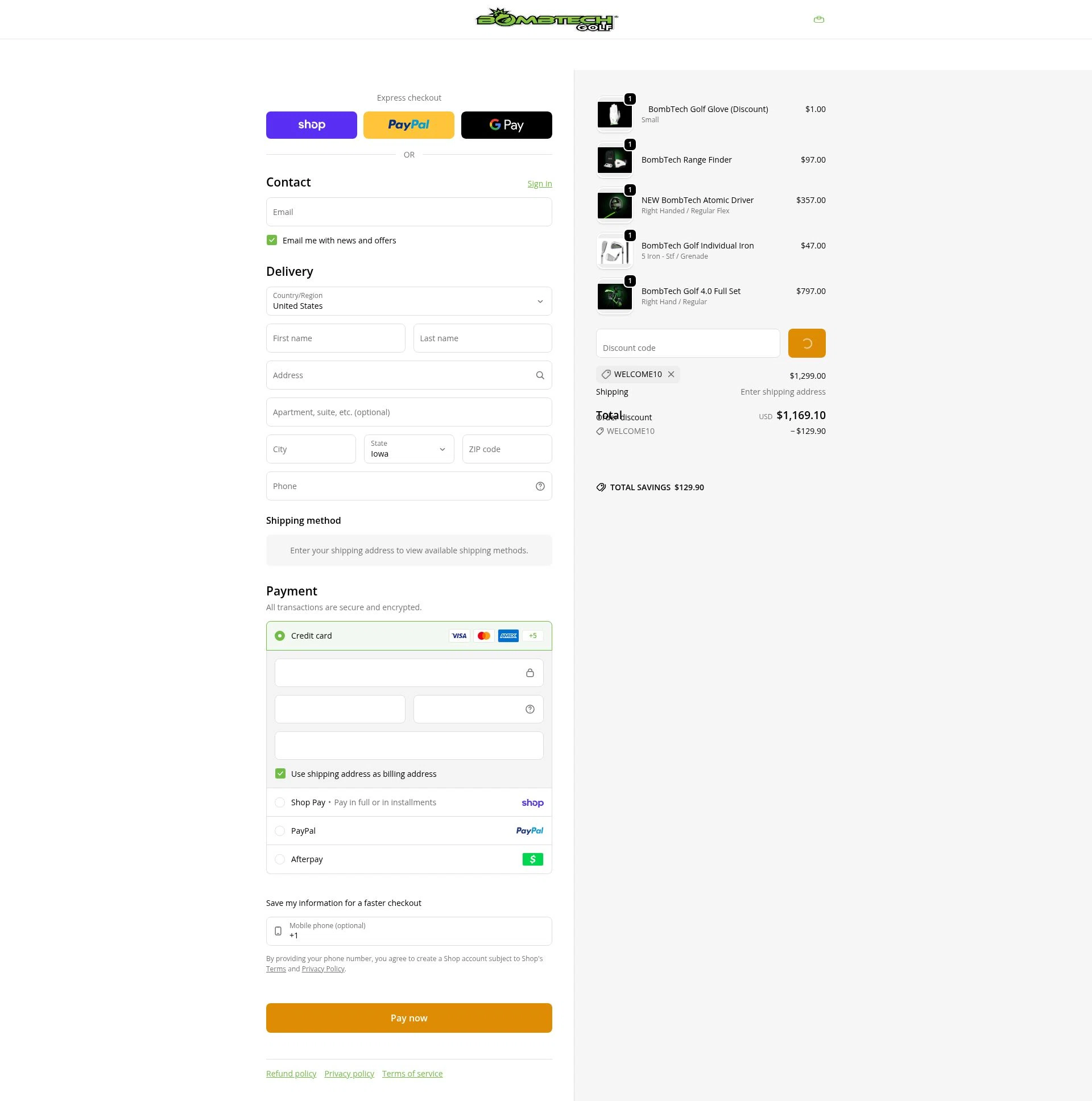Uncheck Email me with news and offers
The width and height of the screenshot is (1092, 1101).
pos(271,240)
